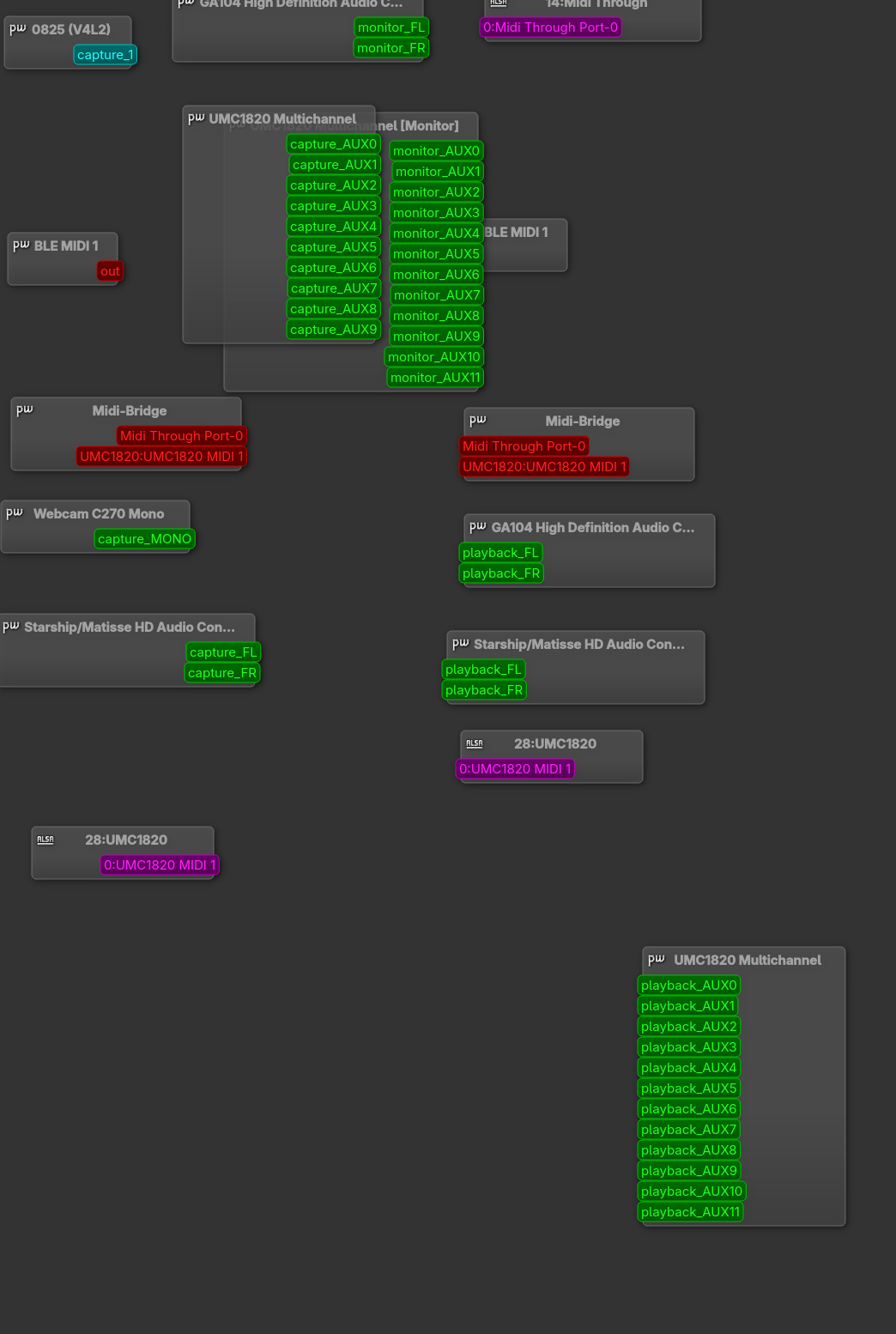Select the monitor_AUX11 port
Image resolution: width=896 pixels, height=1334 pixels.
pos(435,378)
